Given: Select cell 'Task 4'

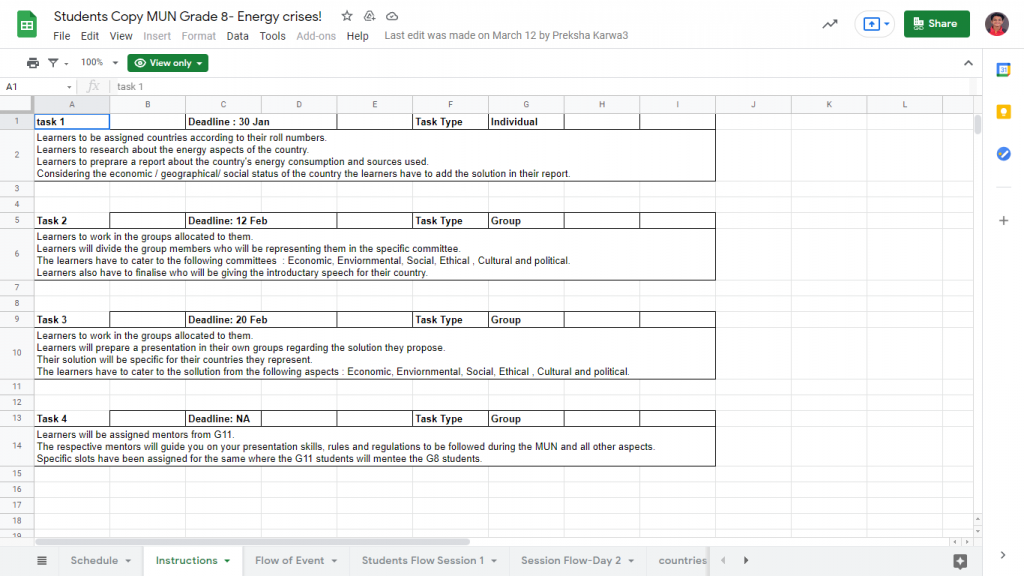Looking at the screenshot, I should pos(72,419).
